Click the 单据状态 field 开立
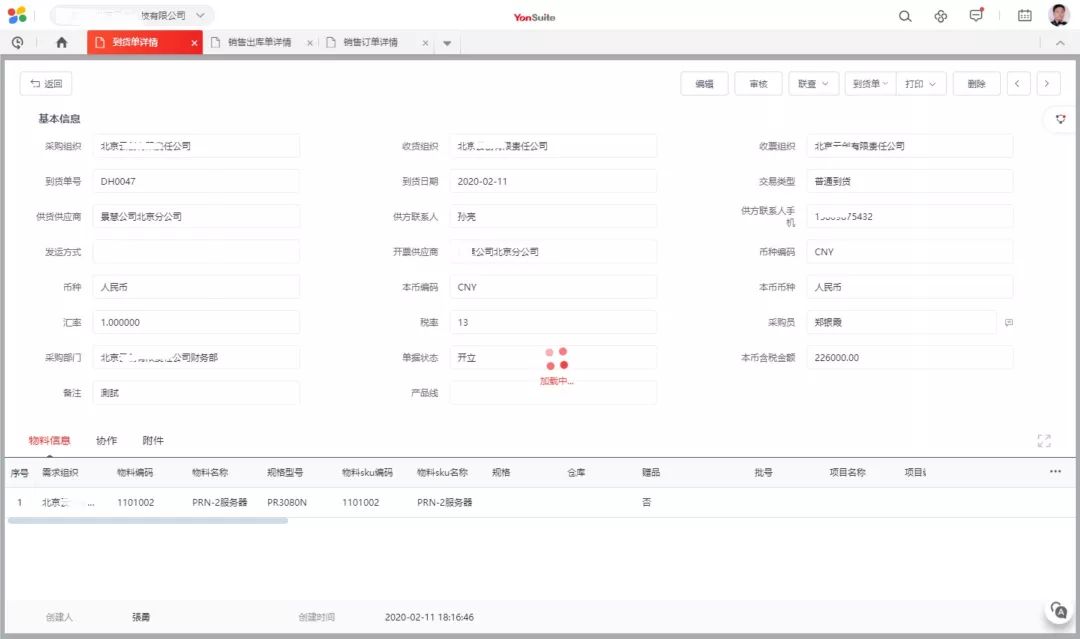This screenshot has height=639, width=1080. [553, 357]
